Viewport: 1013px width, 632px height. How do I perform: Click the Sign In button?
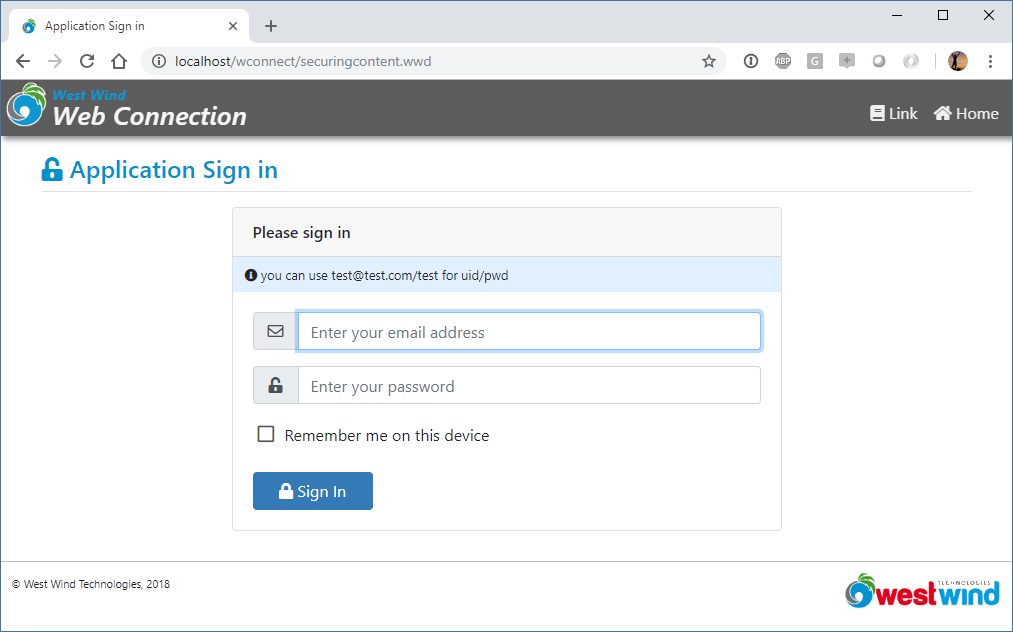(313, 491)
